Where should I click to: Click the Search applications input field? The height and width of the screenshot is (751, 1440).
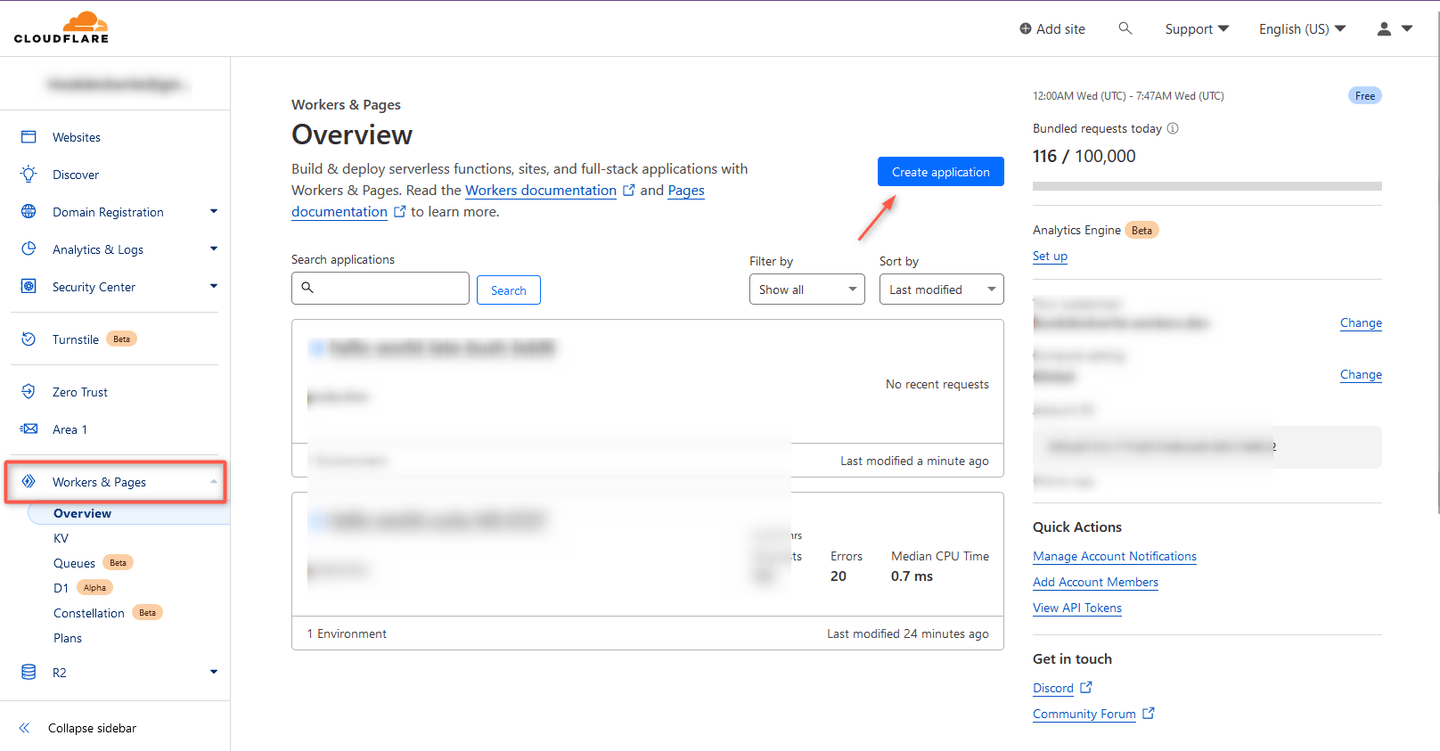[380, 288]
